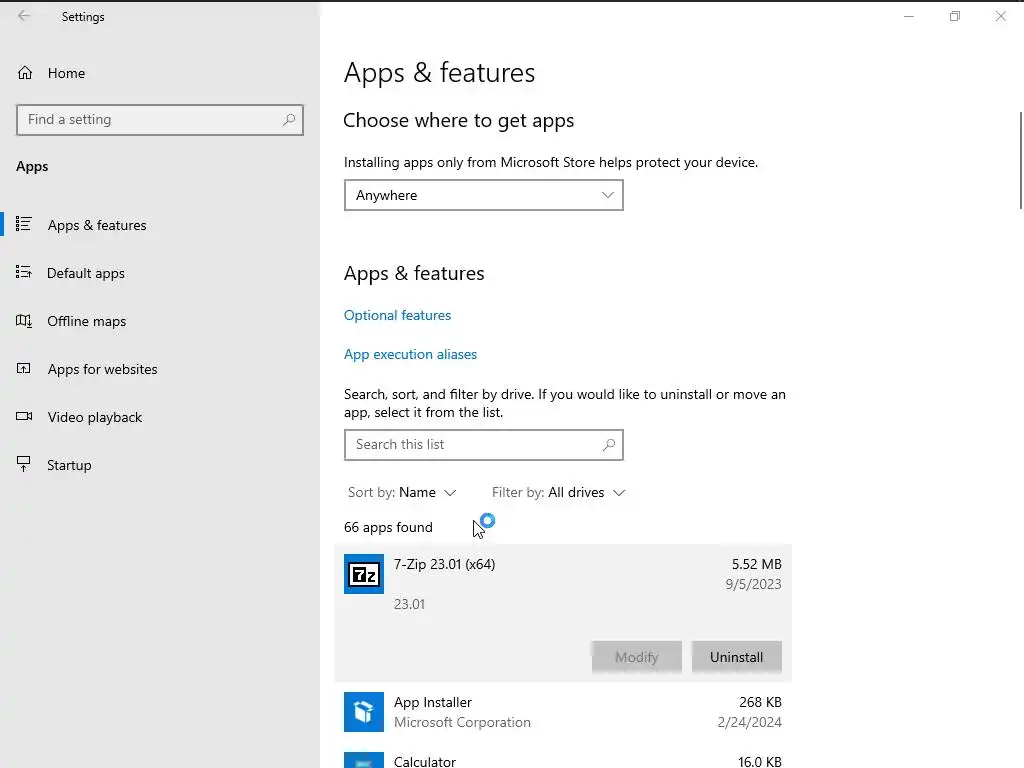Click the magnifier in Search this list
1024x768 pixels.
[609, 445]
